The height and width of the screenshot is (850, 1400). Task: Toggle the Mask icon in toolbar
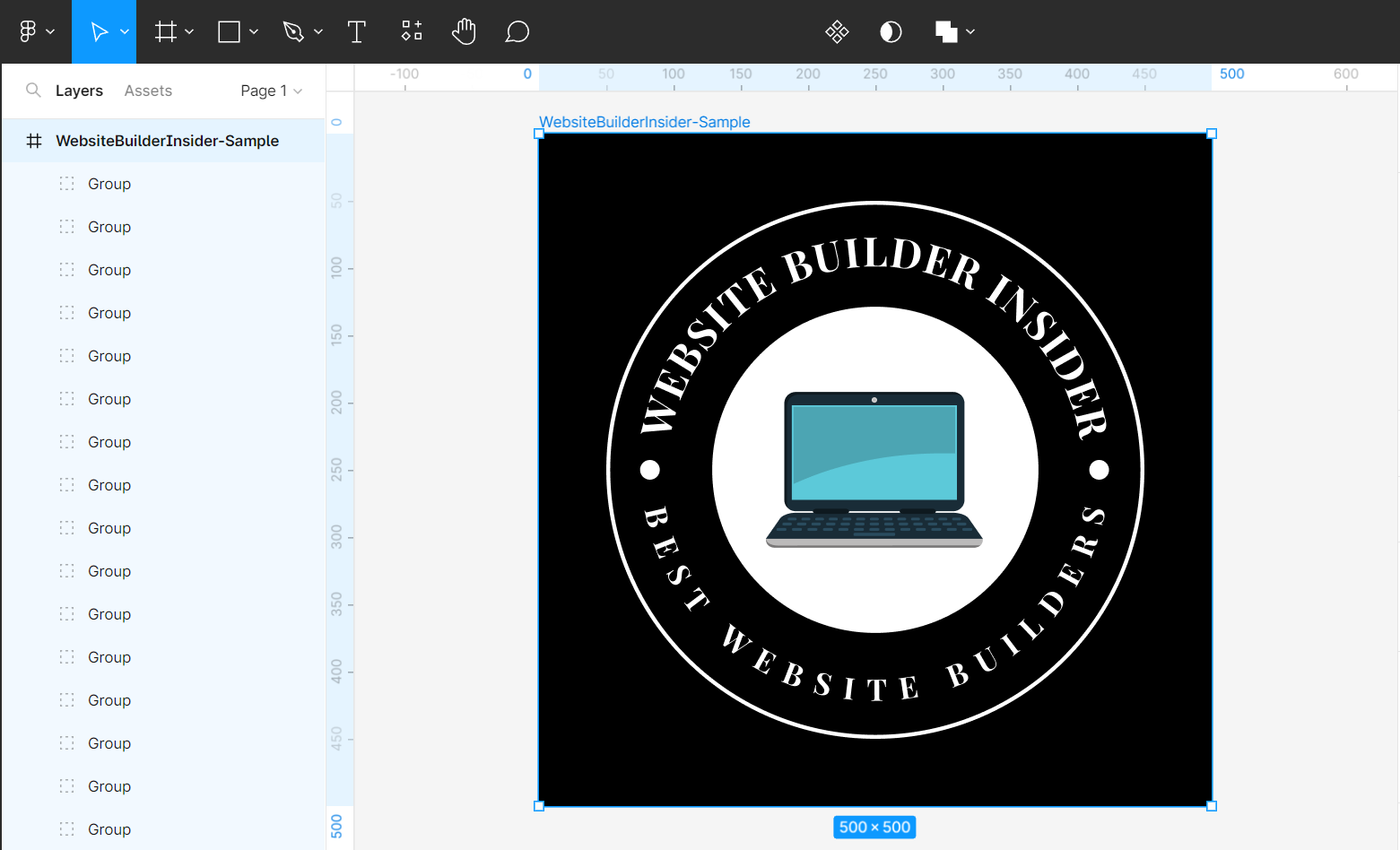pos(891,32)
